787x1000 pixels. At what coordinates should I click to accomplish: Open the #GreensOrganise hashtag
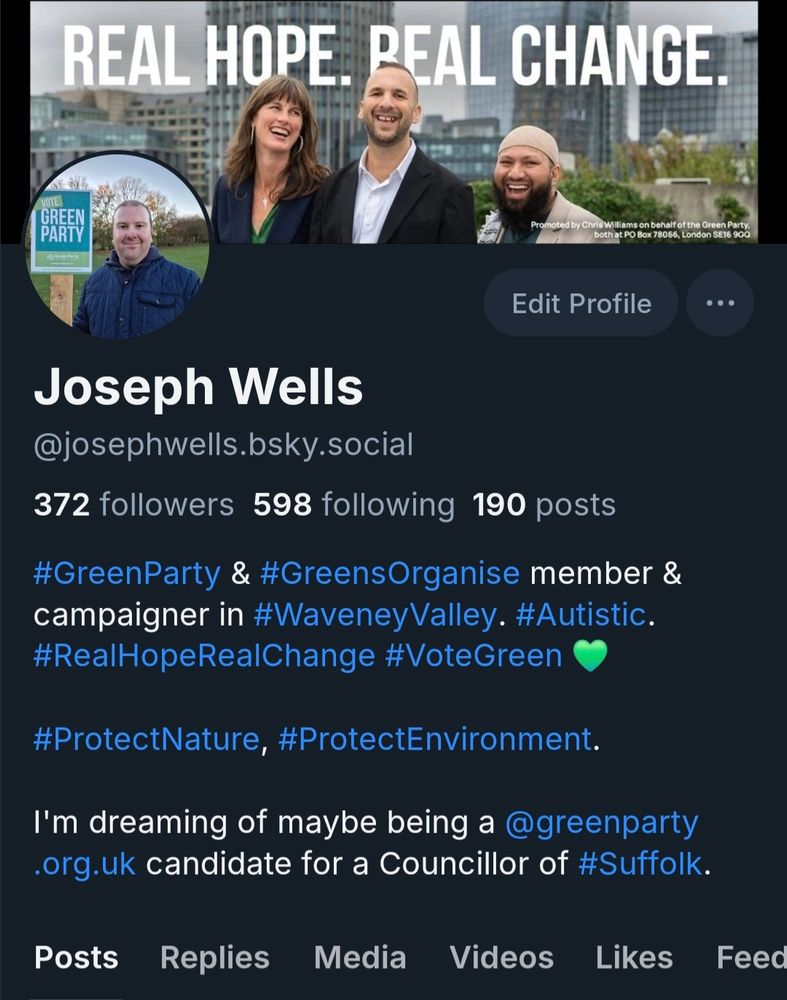pos(390,573)
